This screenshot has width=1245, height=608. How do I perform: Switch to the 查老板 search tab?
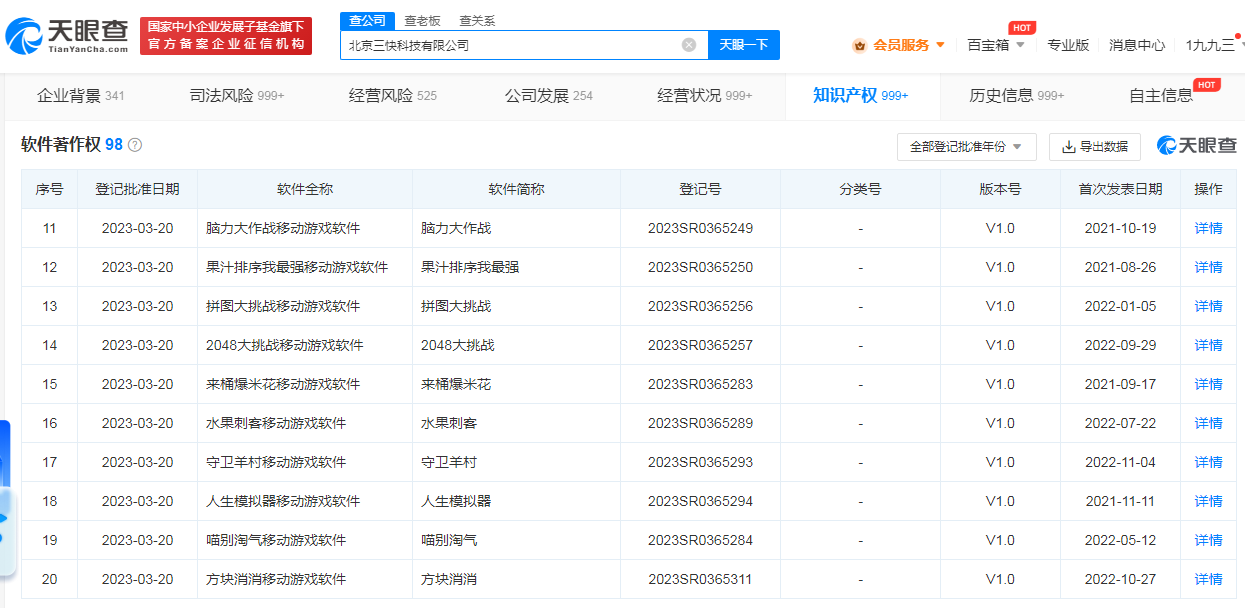pos(421,20)
